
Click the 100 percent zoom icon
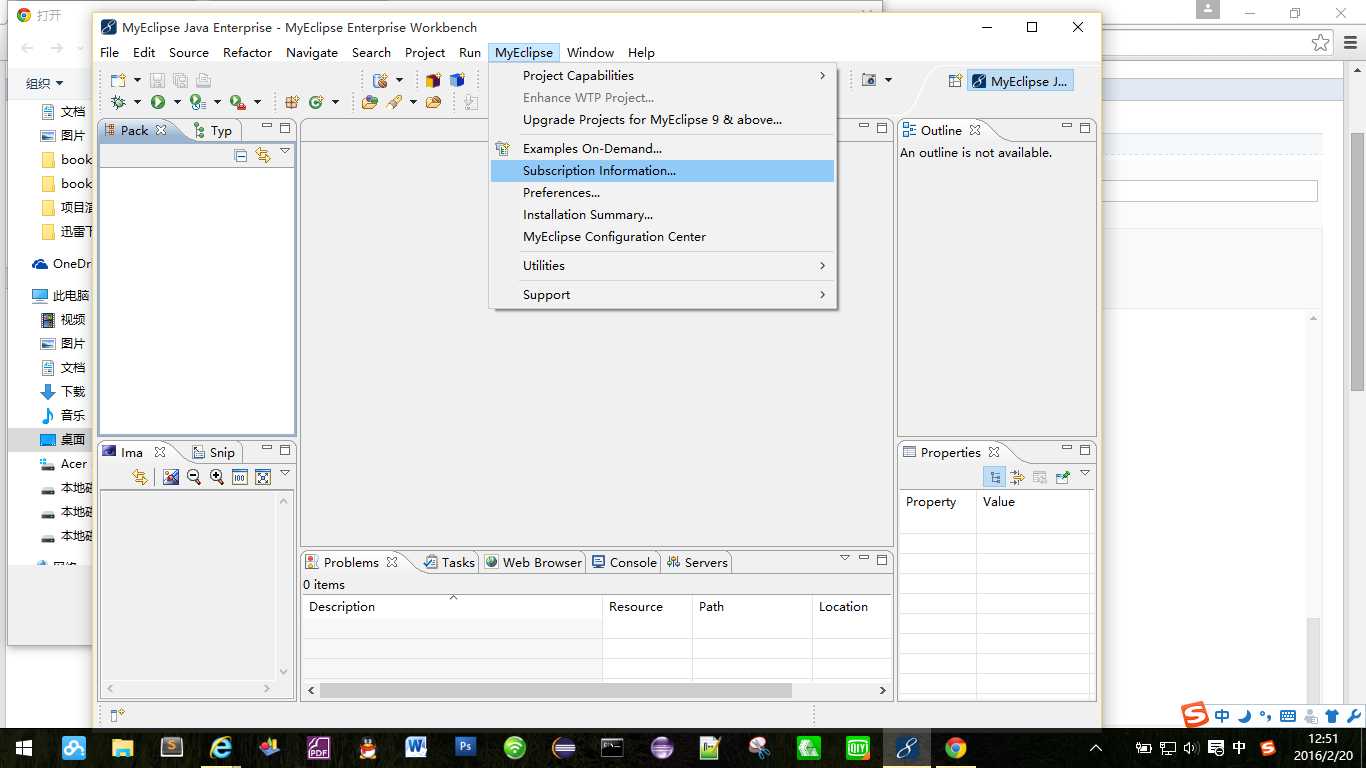[x=240, y=477]
